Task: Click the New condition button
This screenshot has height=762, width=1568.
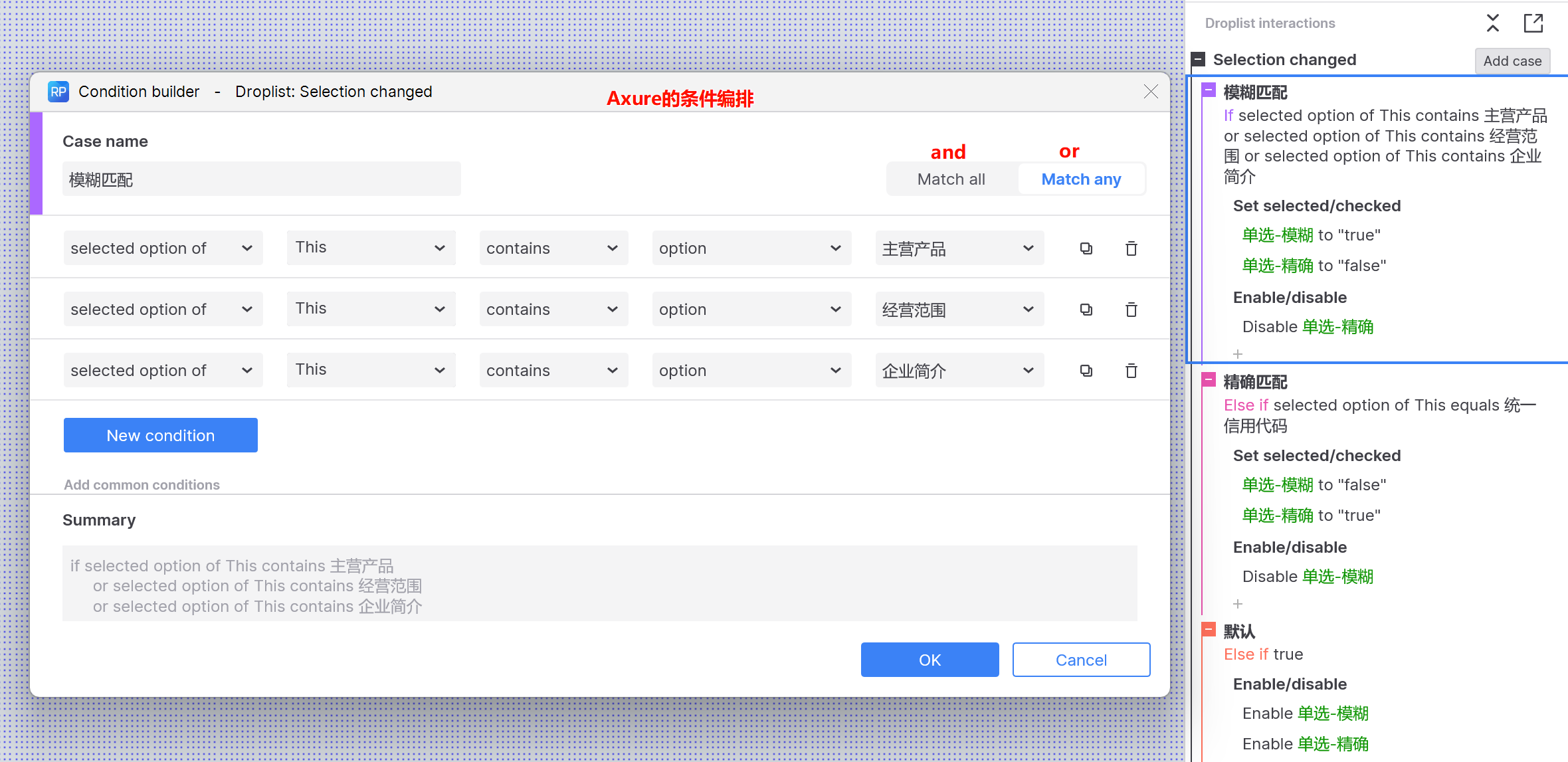Action: [x=161, y=435]
